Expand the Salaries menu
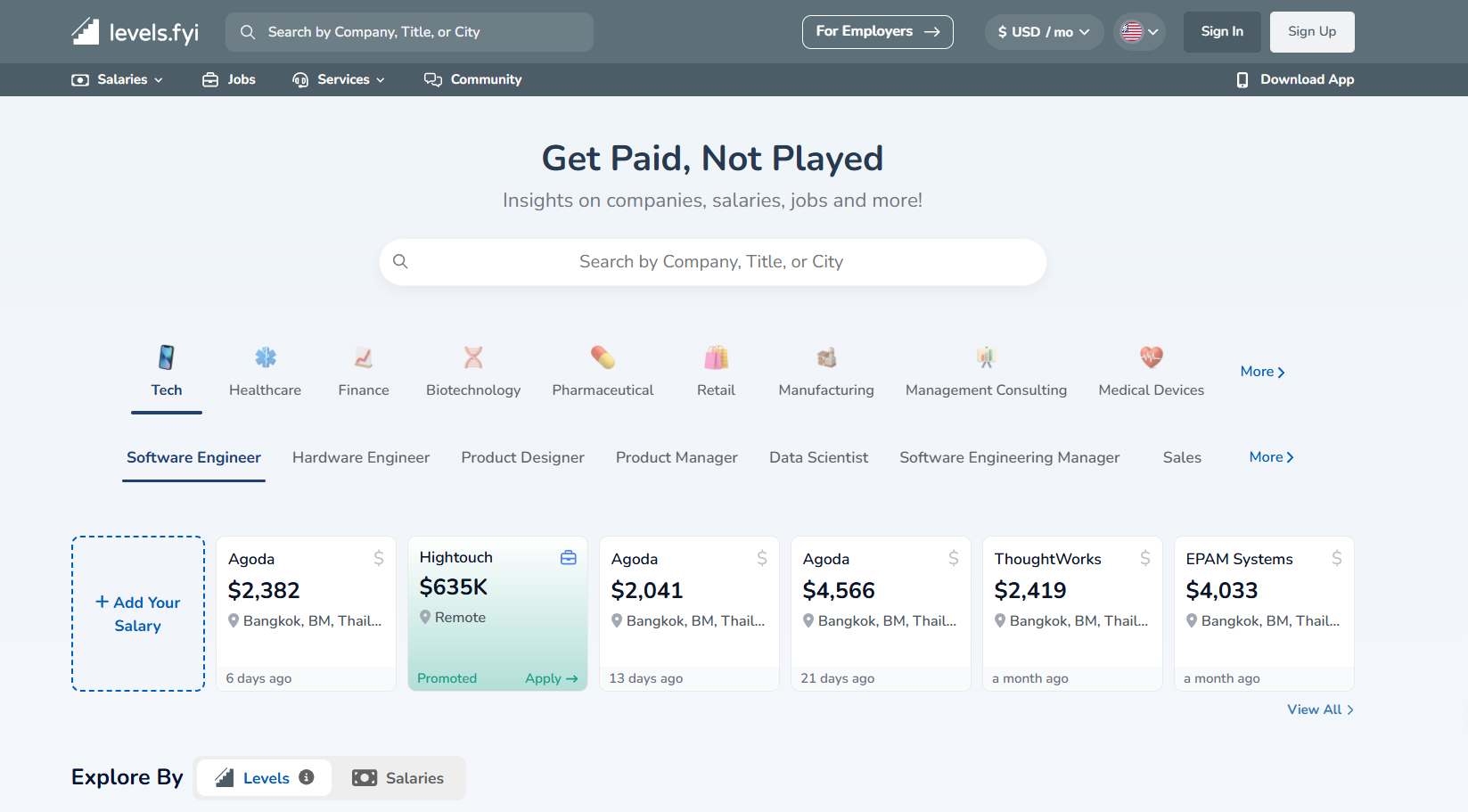The image size is (1468, 812). [x=118, y=79]
